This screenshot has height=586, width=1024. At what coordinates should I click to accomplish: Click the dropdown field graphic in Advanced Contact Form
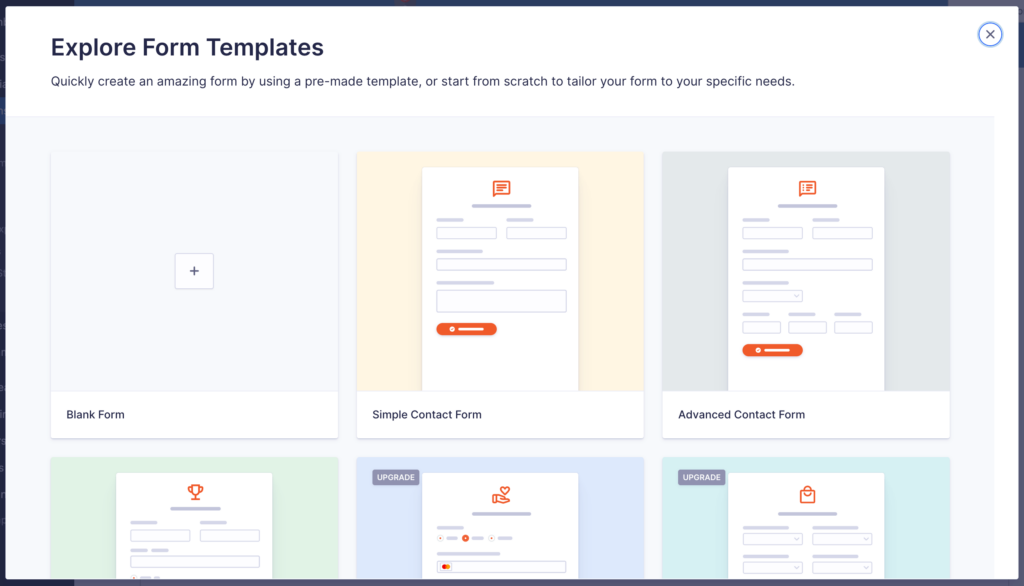pyautogui.click(x=771, y=296)
